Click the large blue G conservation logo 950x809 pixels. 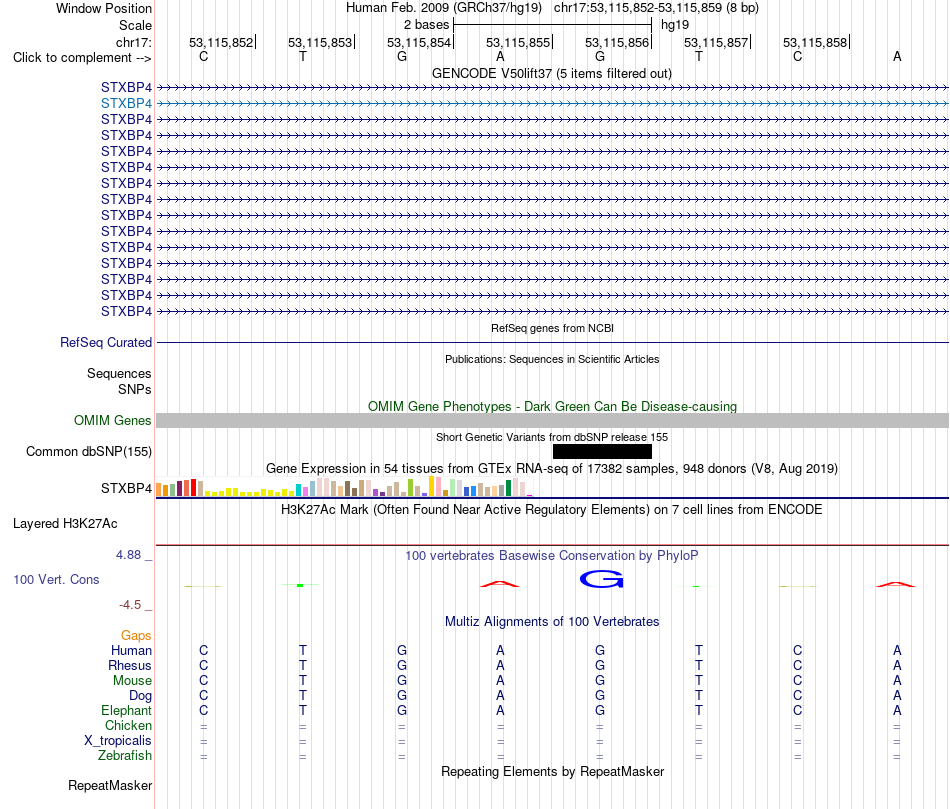602,579
